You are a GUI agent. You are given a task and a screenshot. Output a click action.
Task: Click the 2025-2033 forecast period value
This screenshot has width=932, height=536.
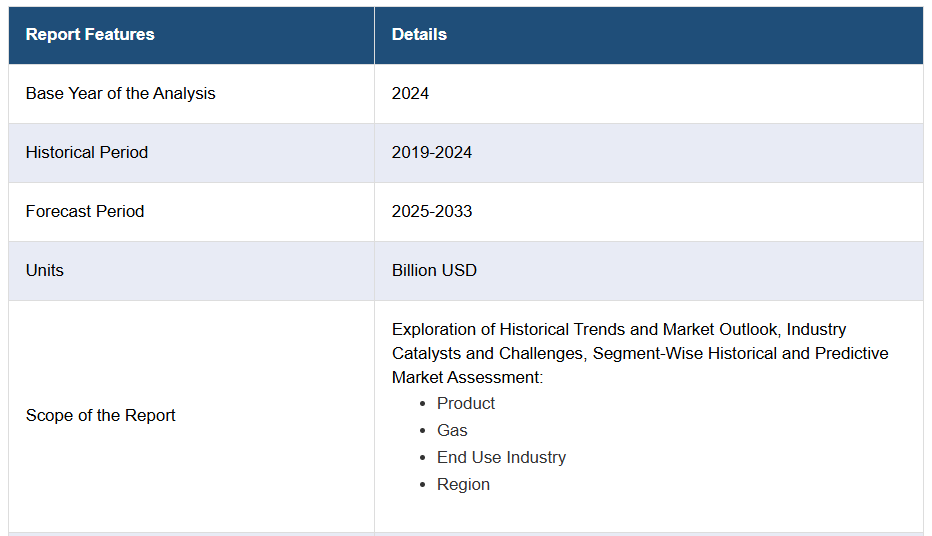coord(432,211)
